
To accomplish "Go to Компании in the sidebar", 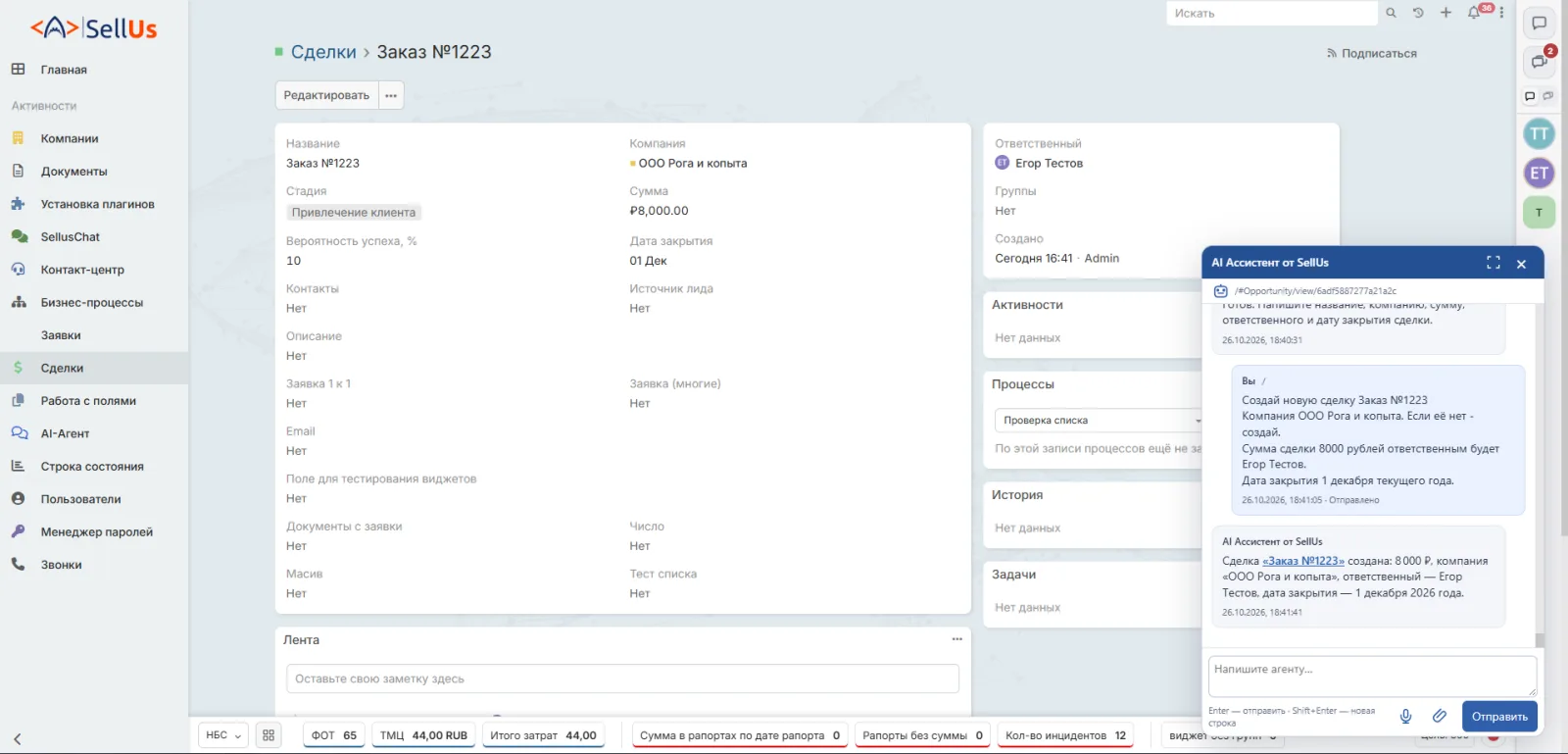I will pos(70,138).
